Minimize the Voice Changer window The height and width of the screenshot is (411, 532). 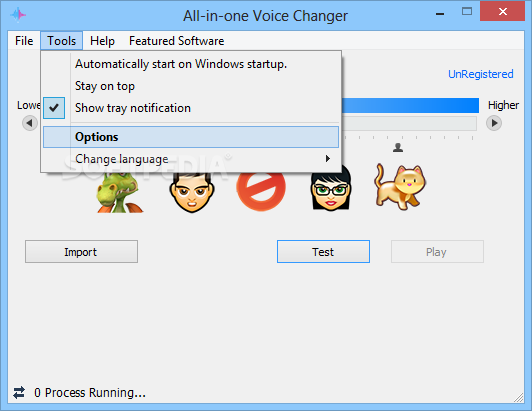[x=440, y=13]
